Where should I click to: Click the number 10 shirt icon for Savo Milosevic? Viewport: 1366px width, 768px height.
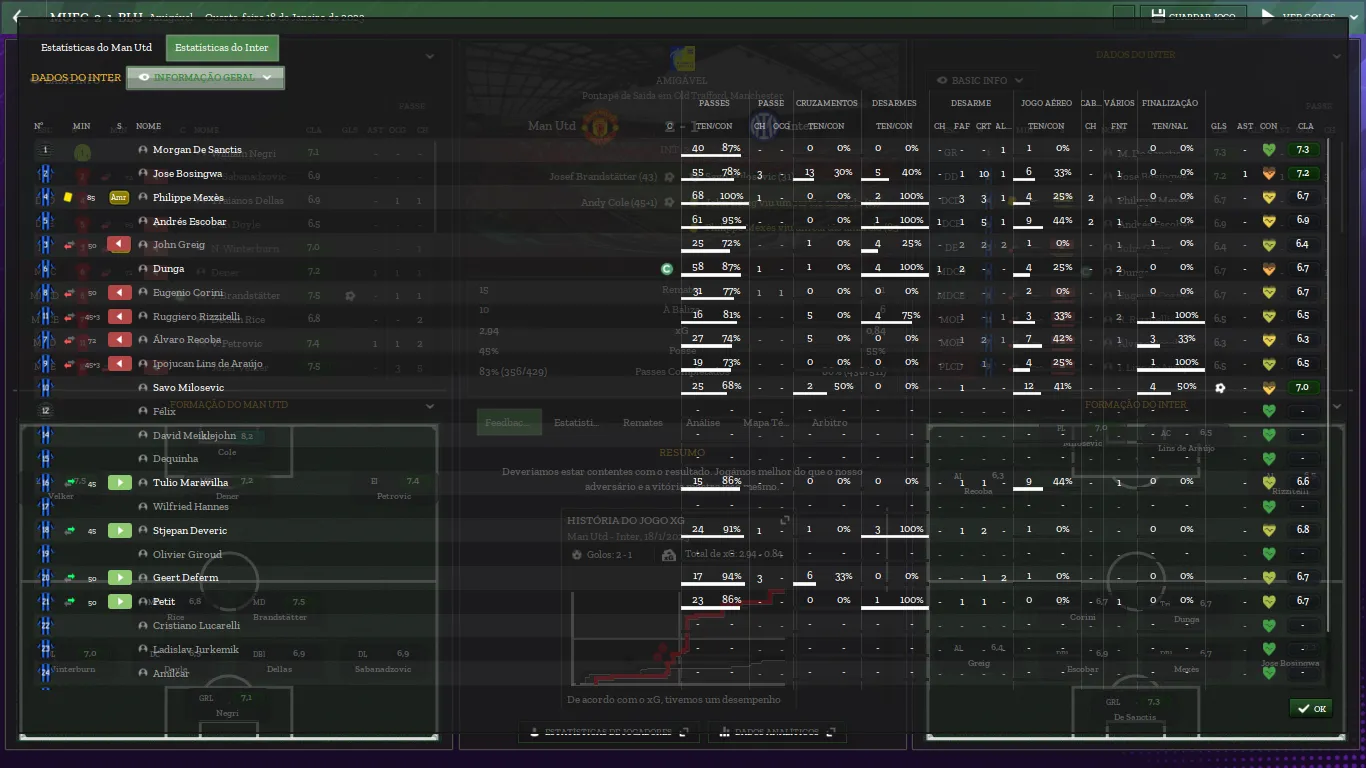[x=45, y=388]
